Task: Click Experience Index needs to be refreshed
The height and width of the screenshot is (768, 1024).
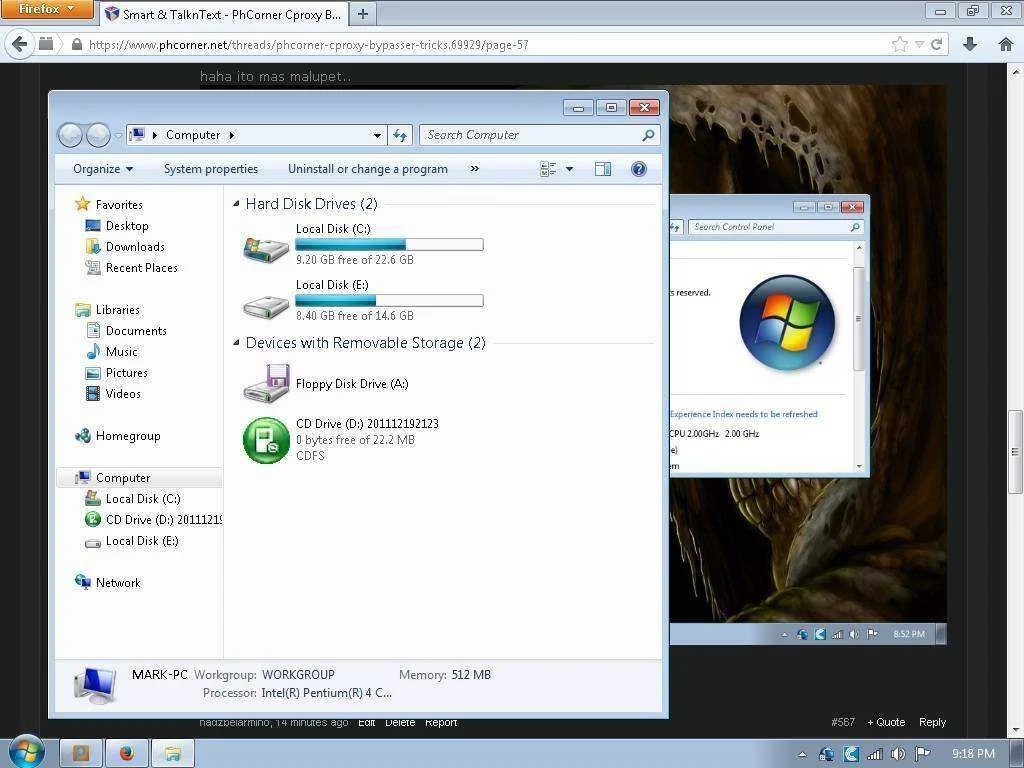Action: pos(744,414)
